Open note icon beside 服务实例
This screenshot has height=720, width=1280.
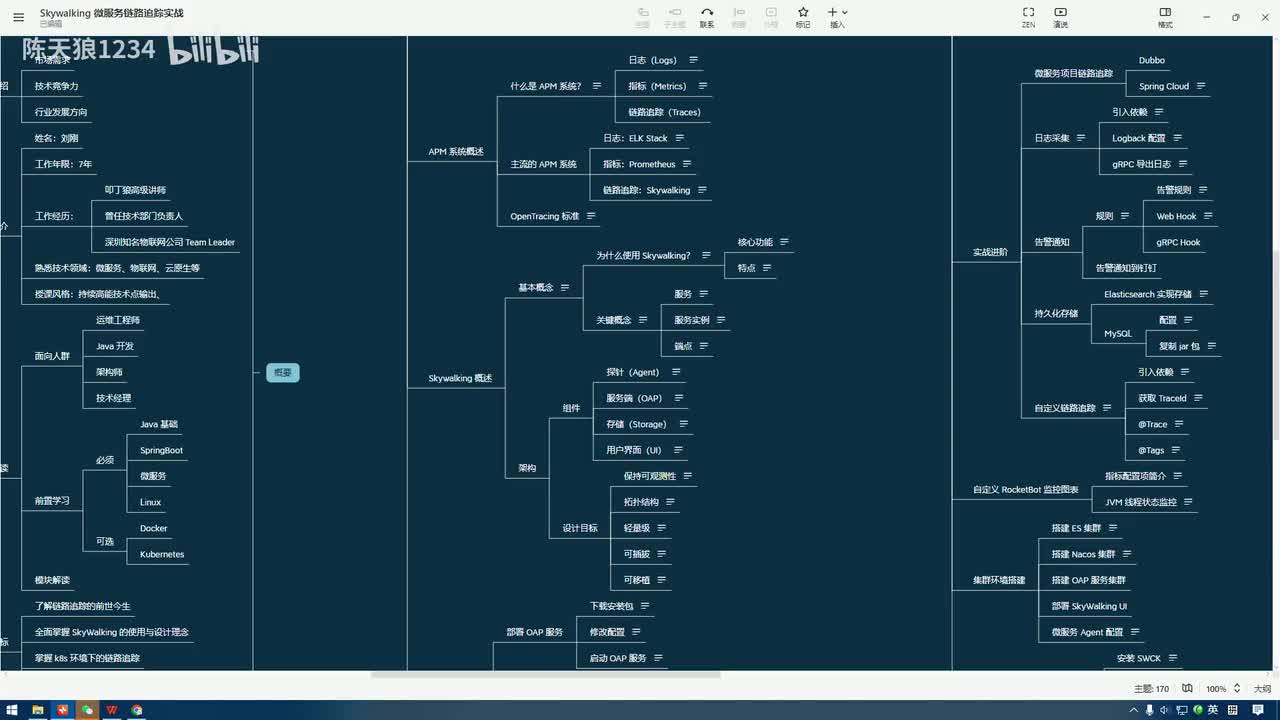[721, 320]
